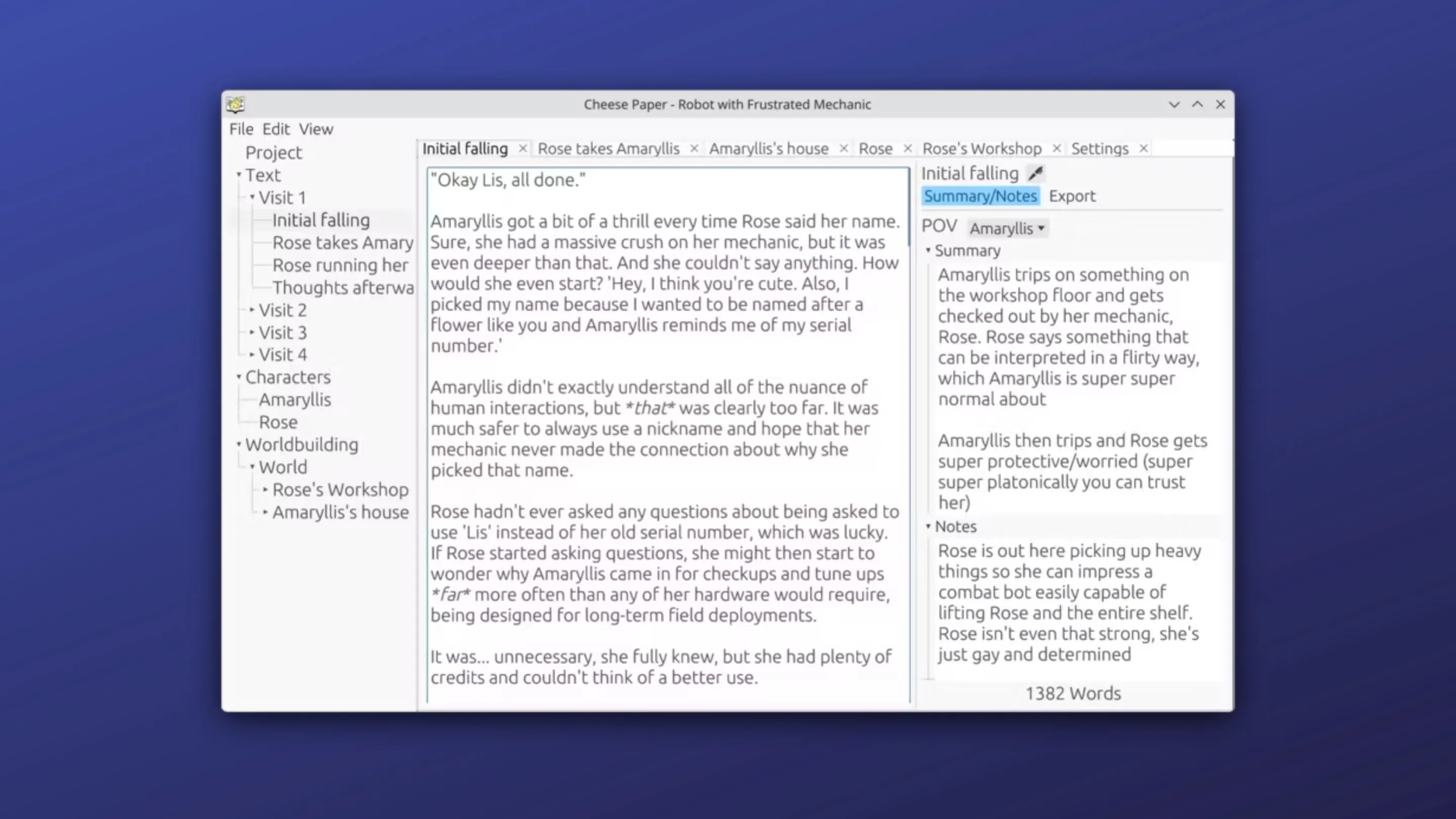The image size is (1456, 819).
Task: Switch to the Rose takes Amaryllis tab
Action: 608,149
